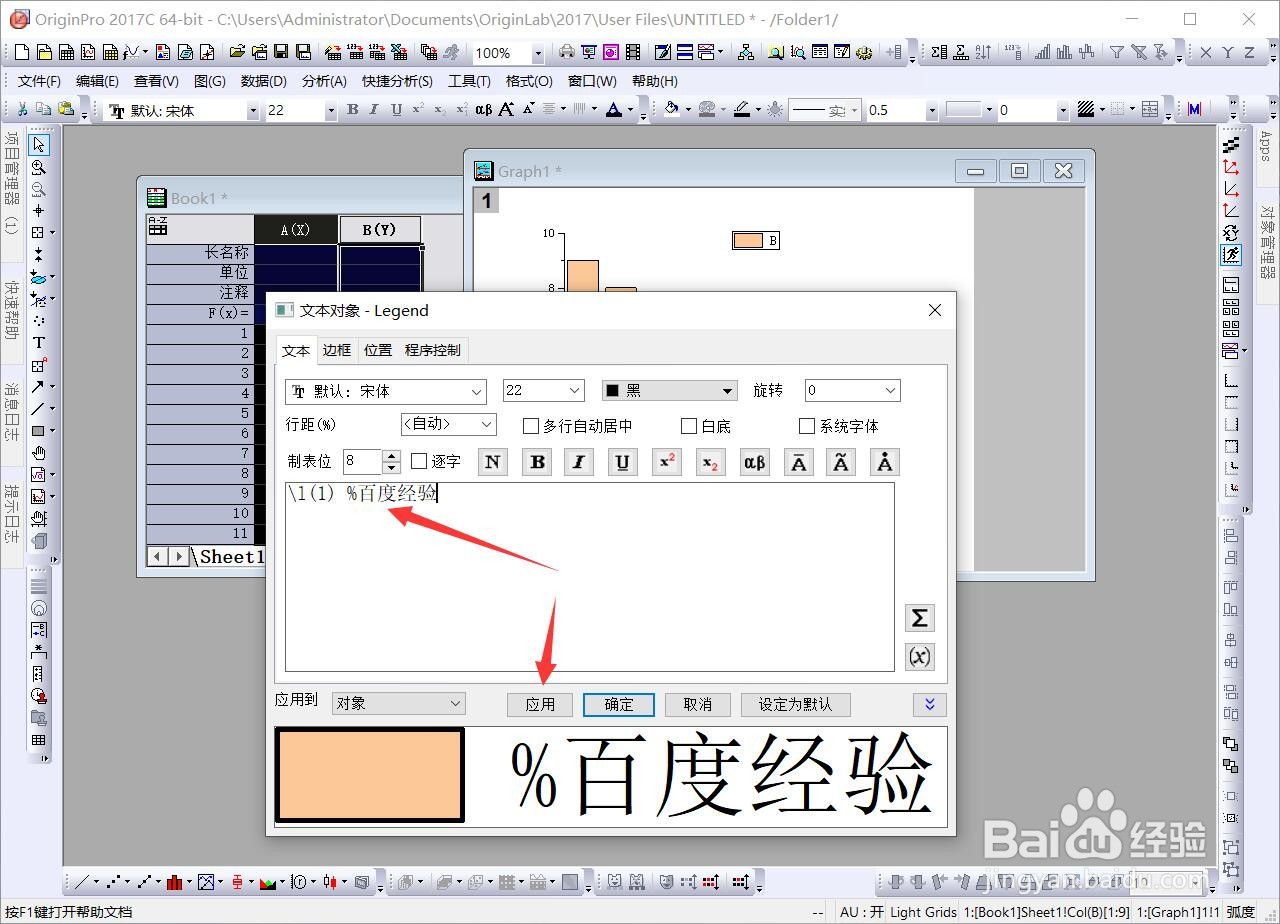This screenshot has width=1280, height=924.
Task: Click the Underline (U) button in text dialog
Action: coord(623,462)
